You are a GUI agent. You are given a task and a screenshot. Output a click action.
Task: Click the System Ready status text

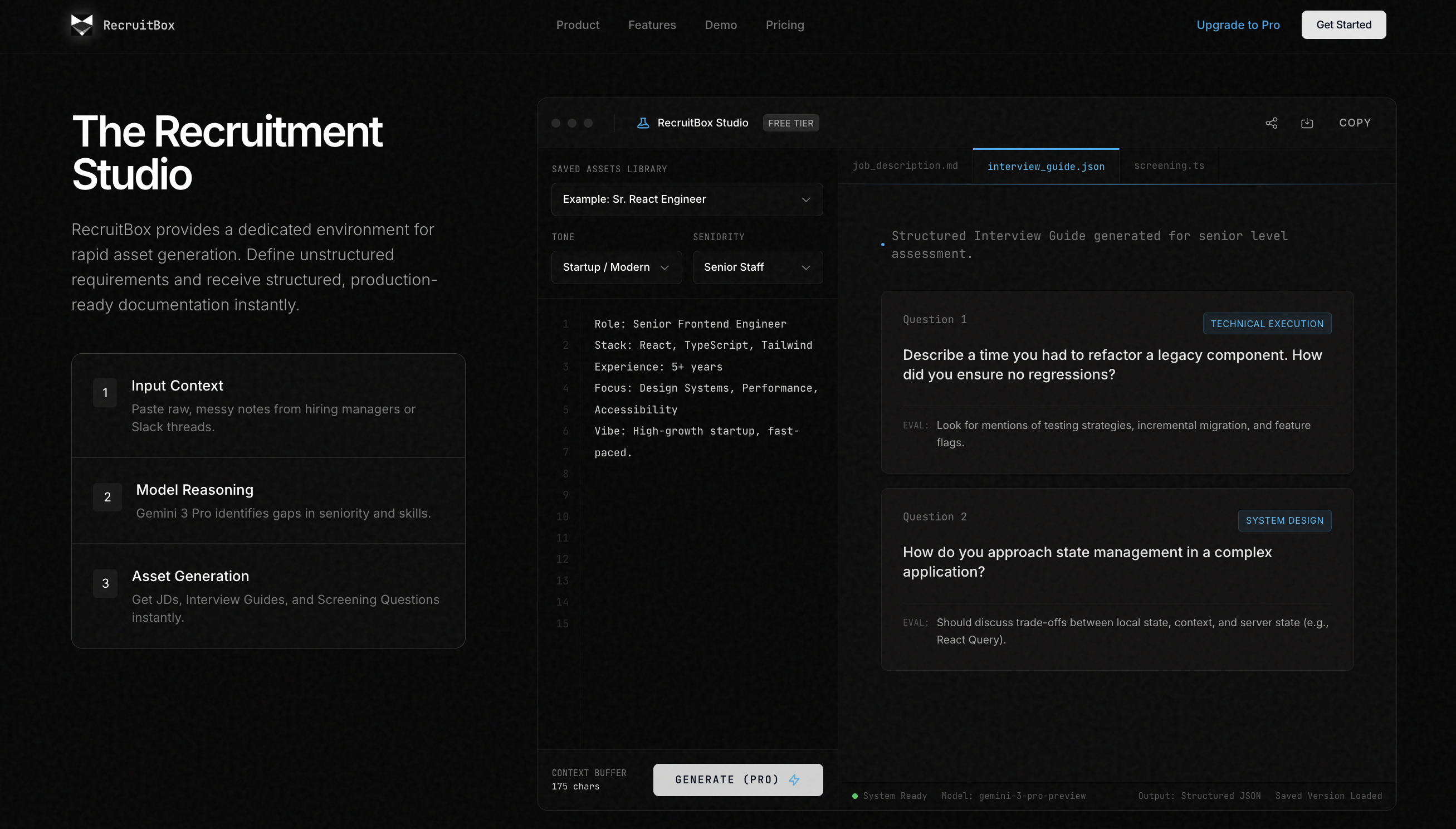click(894, 796)
